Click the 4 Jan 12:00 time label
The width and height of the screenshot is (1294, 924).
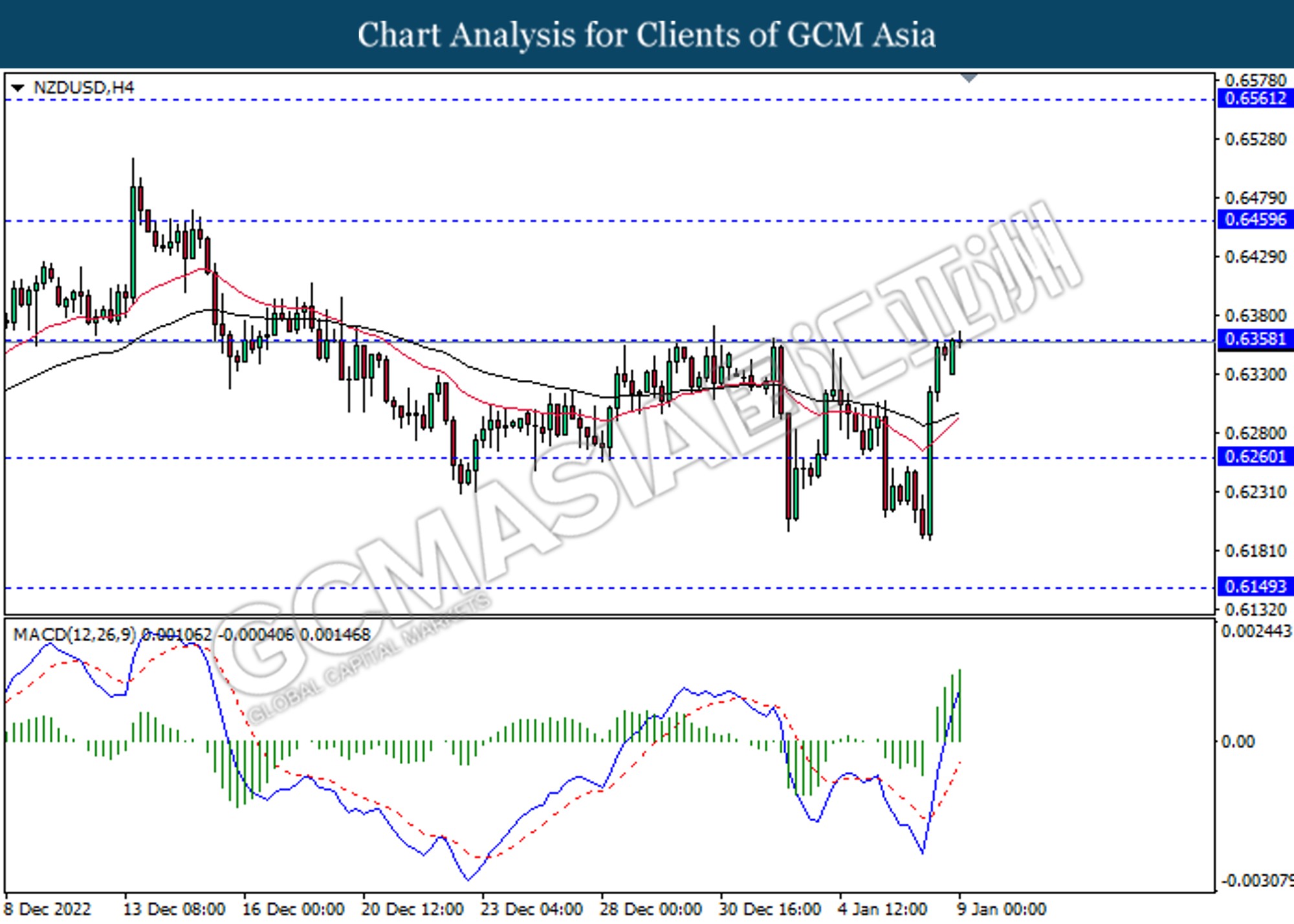(883, 909)
